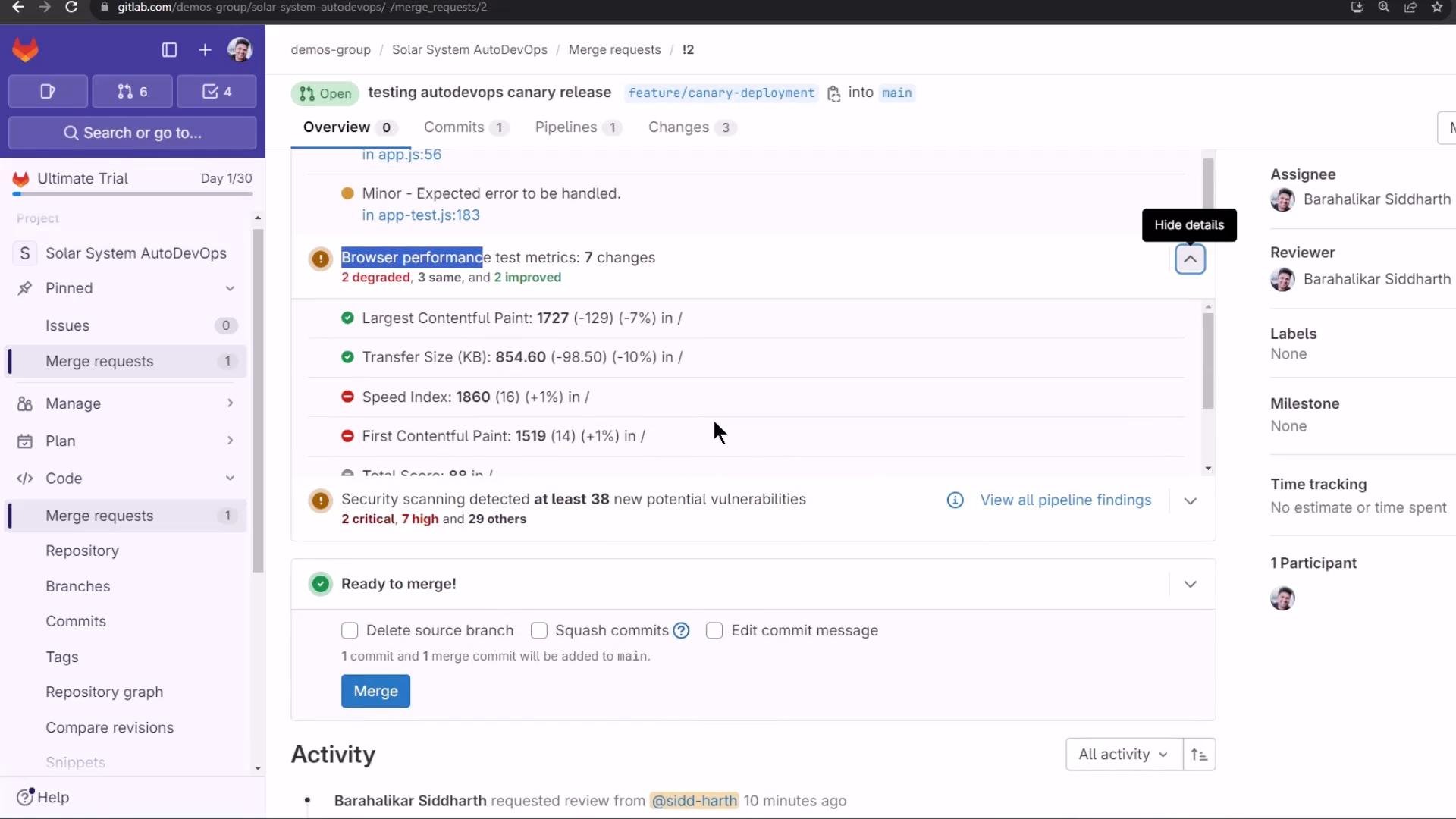Expand the security scanning findings chevron
This screenshot has height=819, width=1456.
point(1191,501)
